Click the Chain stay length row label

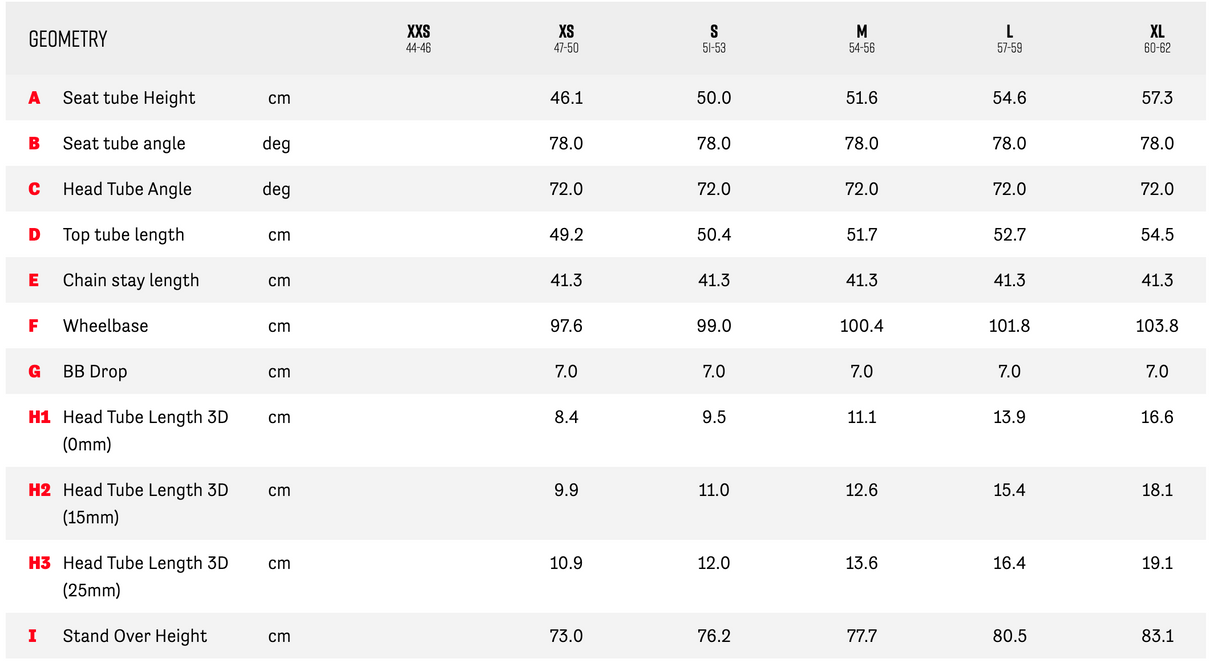131,280
